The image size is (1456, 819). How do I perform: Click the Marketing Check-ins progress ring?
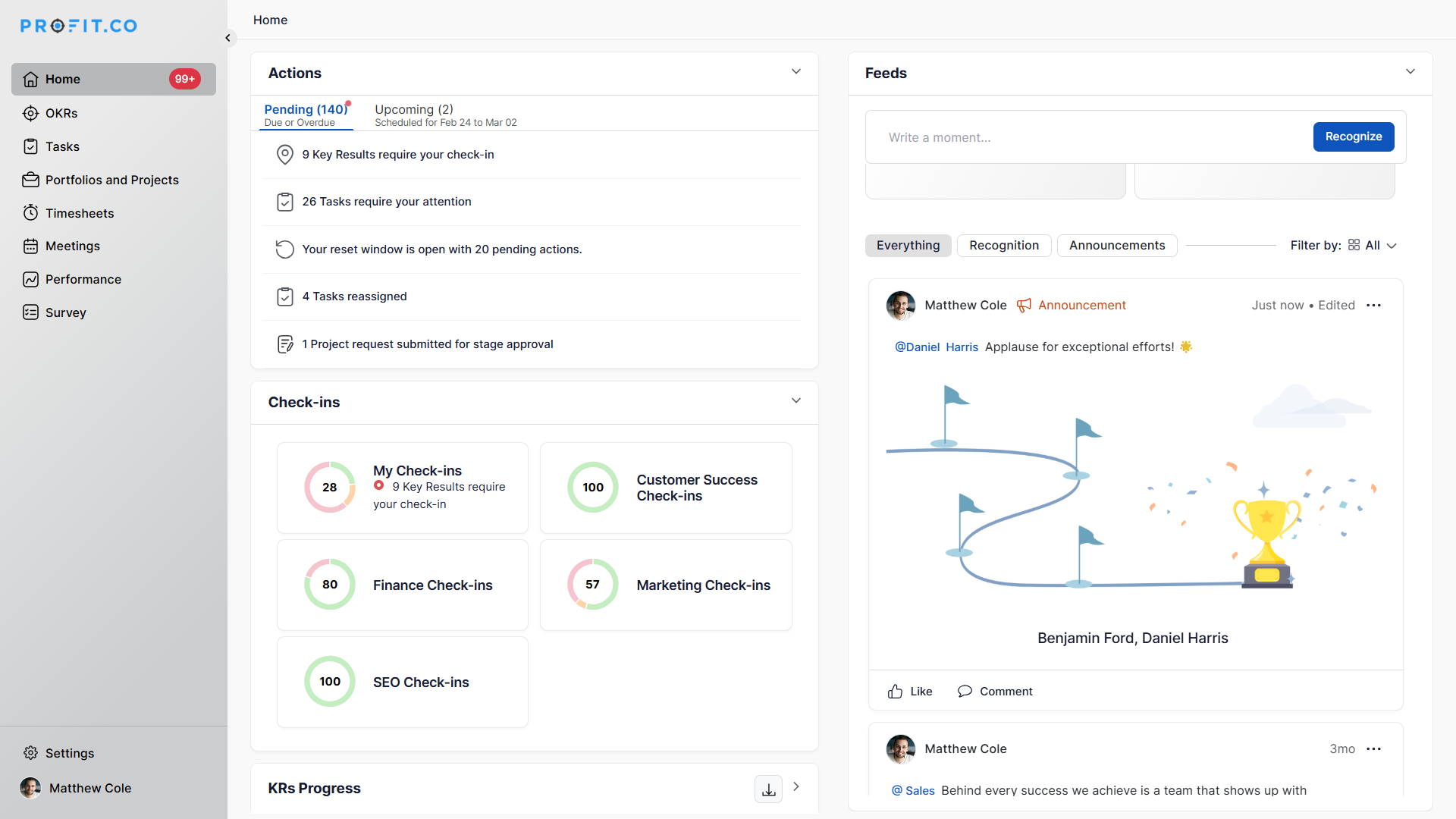pyautogui.click(x=593, y=585)
